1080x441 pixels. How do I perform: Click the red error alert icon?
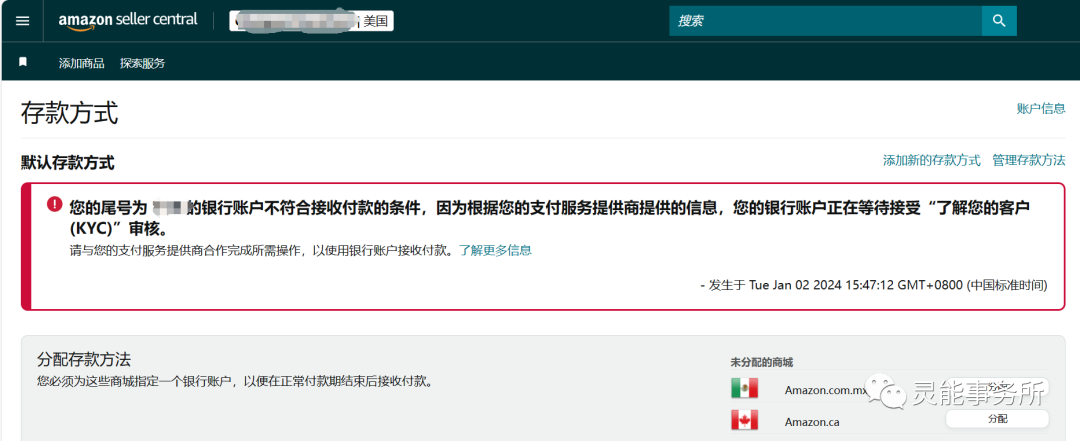pos(54,205)
